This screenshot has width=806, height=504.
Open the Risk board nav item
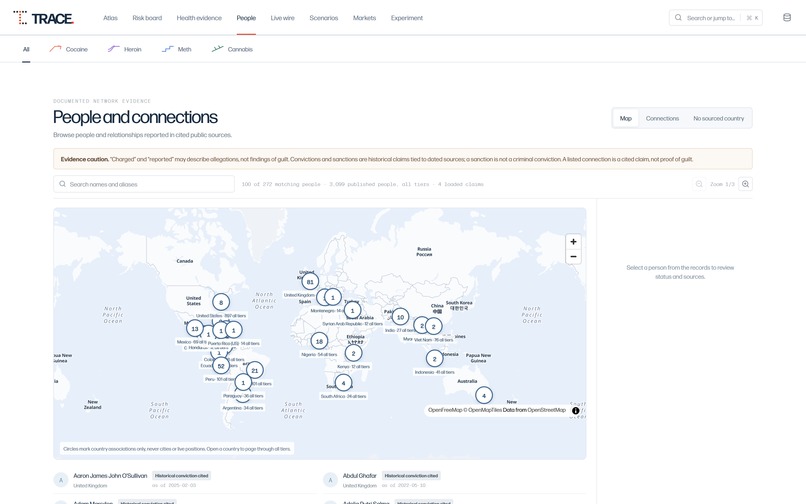click(x=147, y=18)
